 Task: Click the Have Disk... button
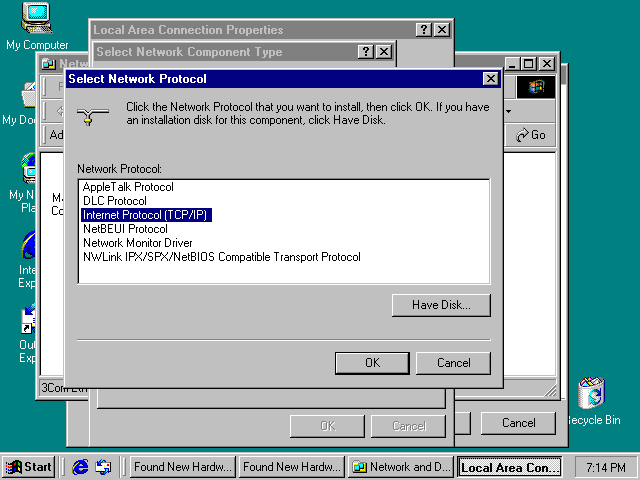pos(441,305)
